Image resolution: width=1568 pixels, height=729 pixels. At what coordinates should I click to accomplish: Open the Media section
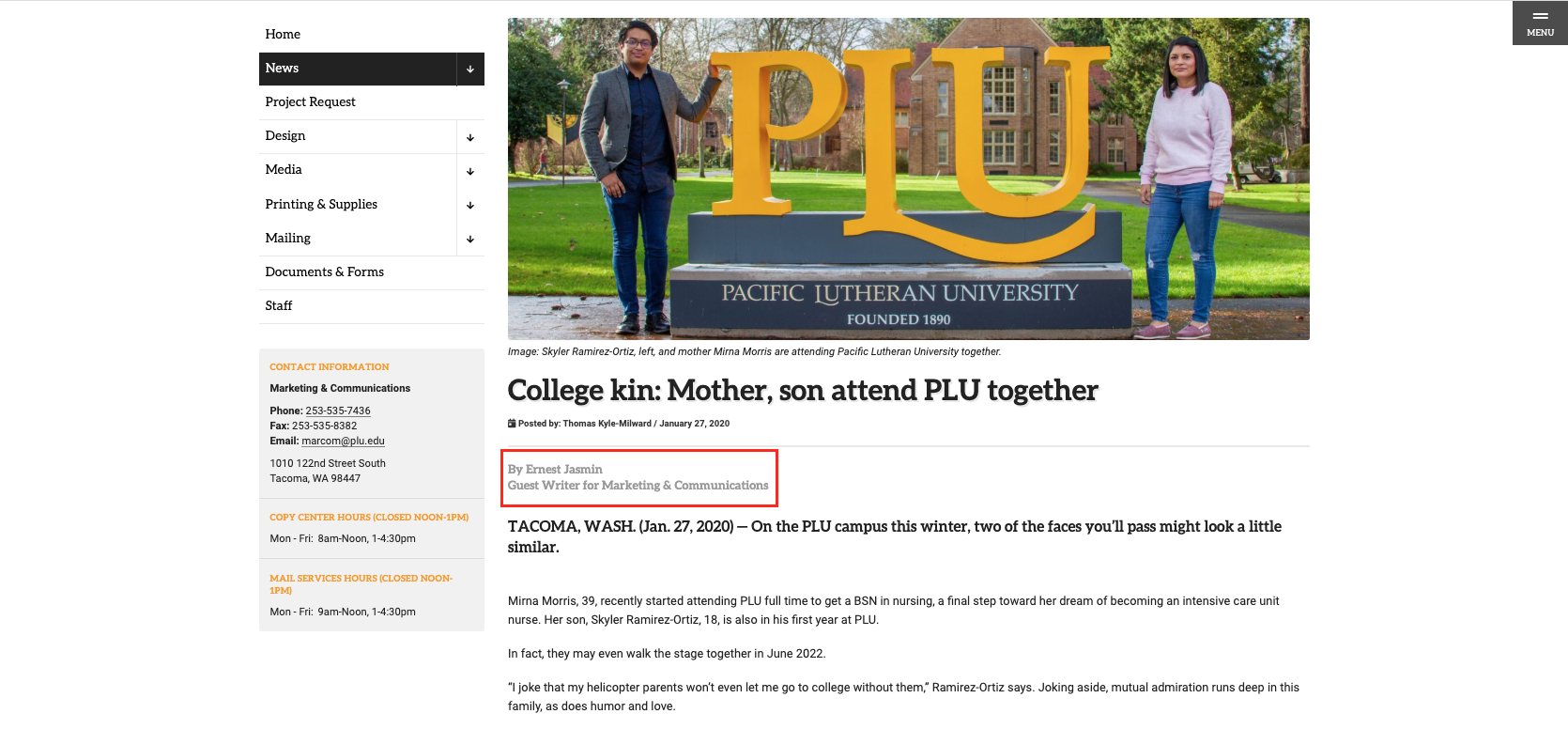point(284,169)
